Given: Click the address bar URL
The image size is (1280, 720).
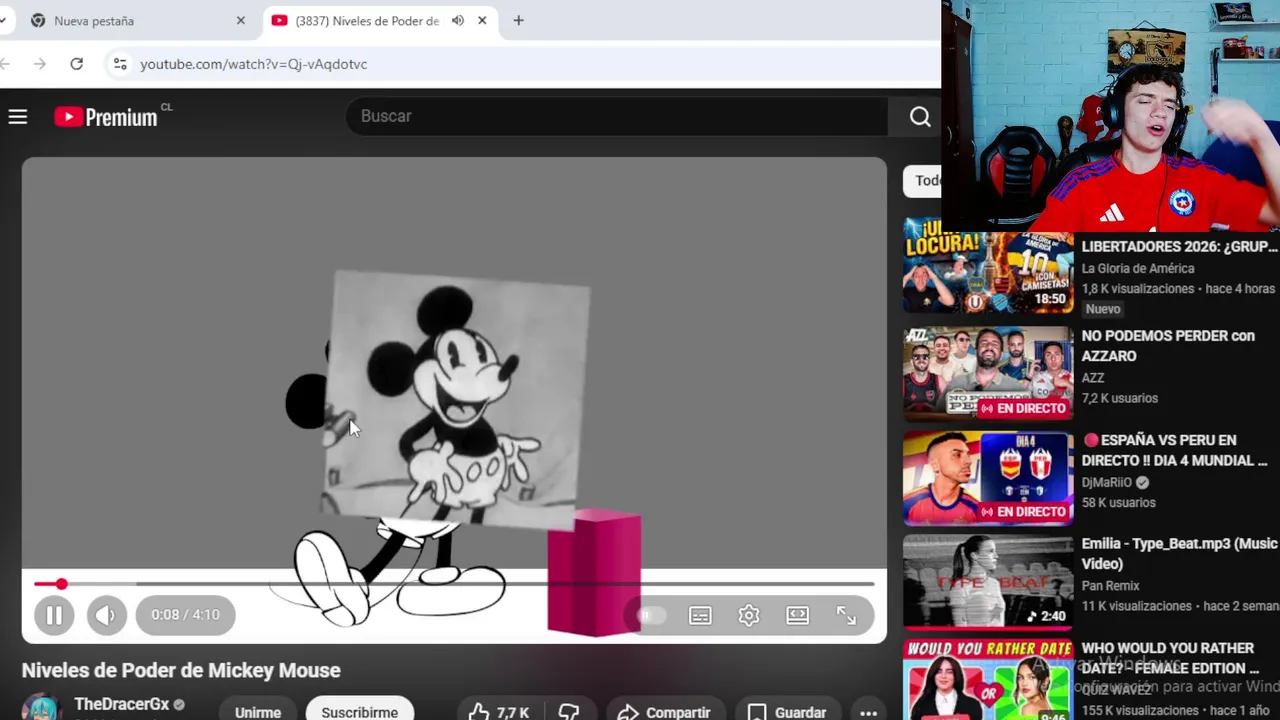Looking at the screenshot, I should click(x=253, y=64).
